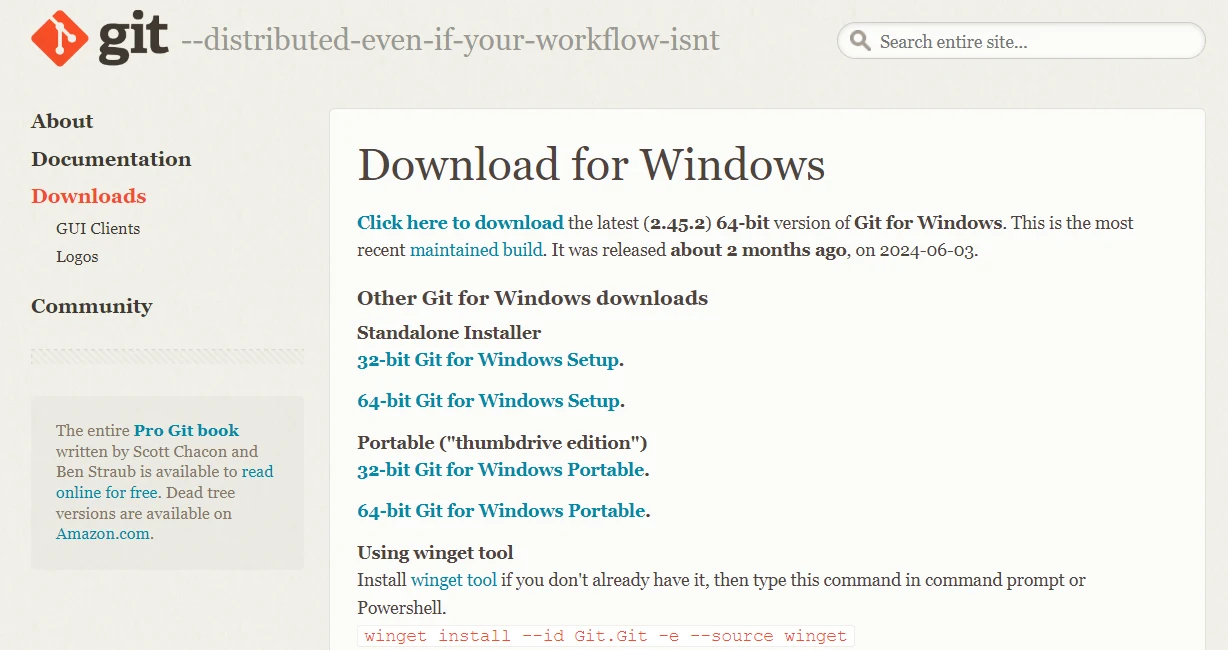Open the maintained build link
The image size is (1228, 650).
476,249
